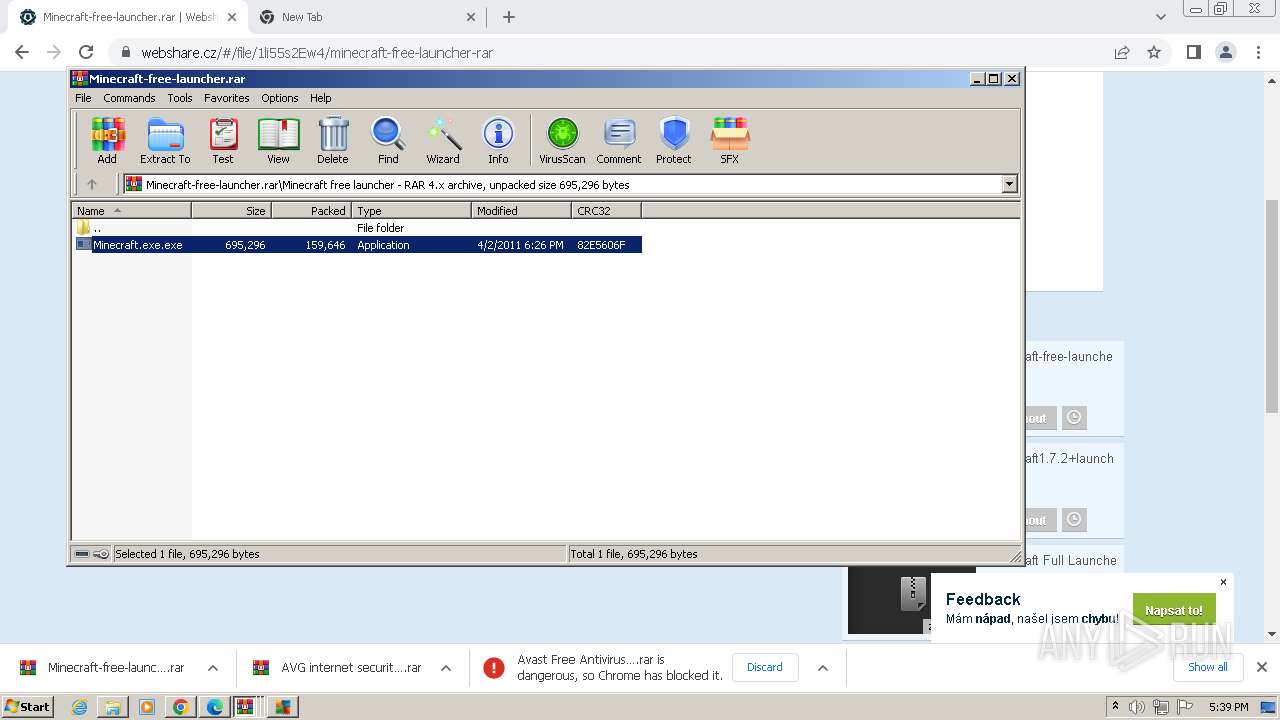
Task: Open Internet Explorer from taskbar
Action: coord(79,707)
